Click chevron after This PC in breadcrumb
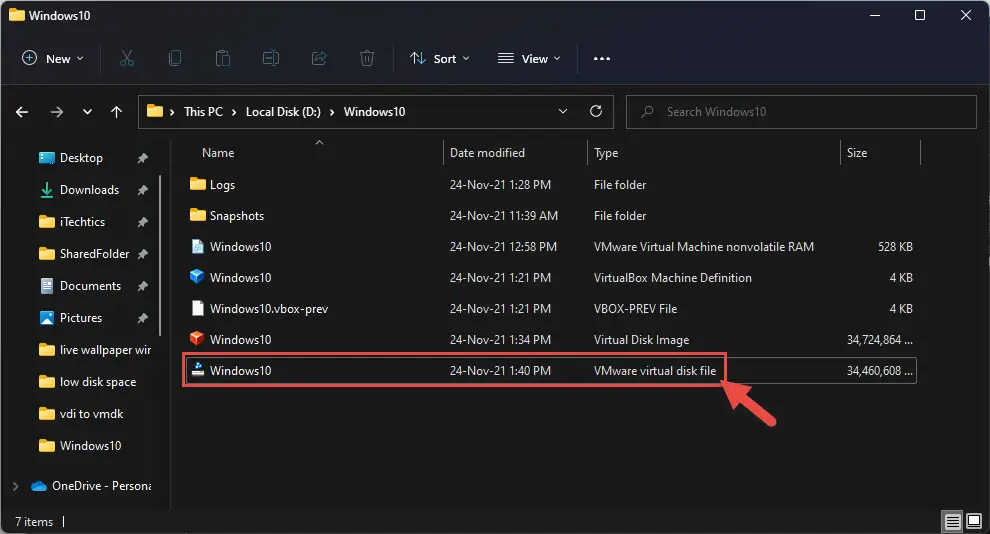 (x=234, y=112)
